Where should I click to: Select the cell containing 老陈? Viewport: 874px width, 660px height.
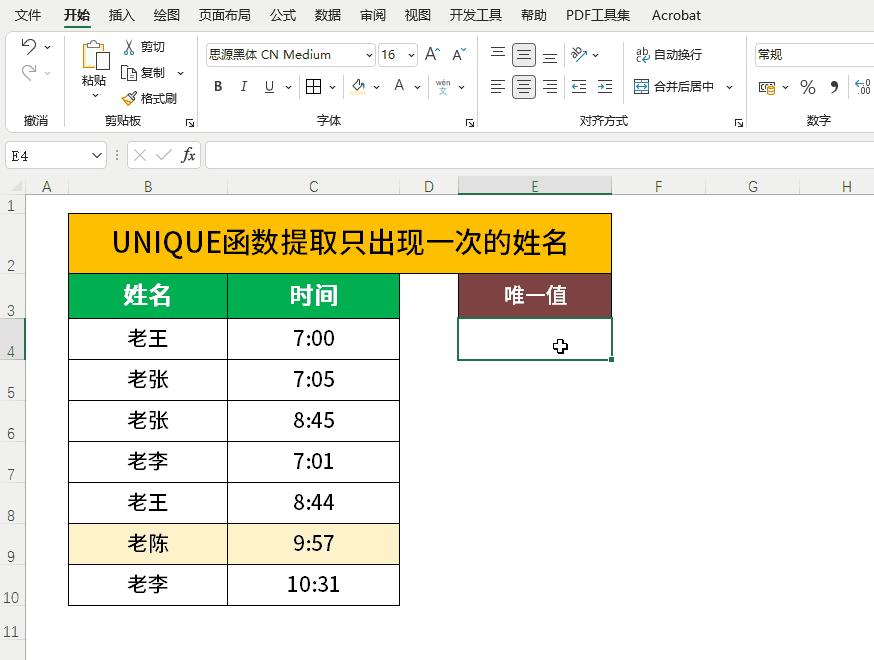pyautogui.click(x=146, y=544)
